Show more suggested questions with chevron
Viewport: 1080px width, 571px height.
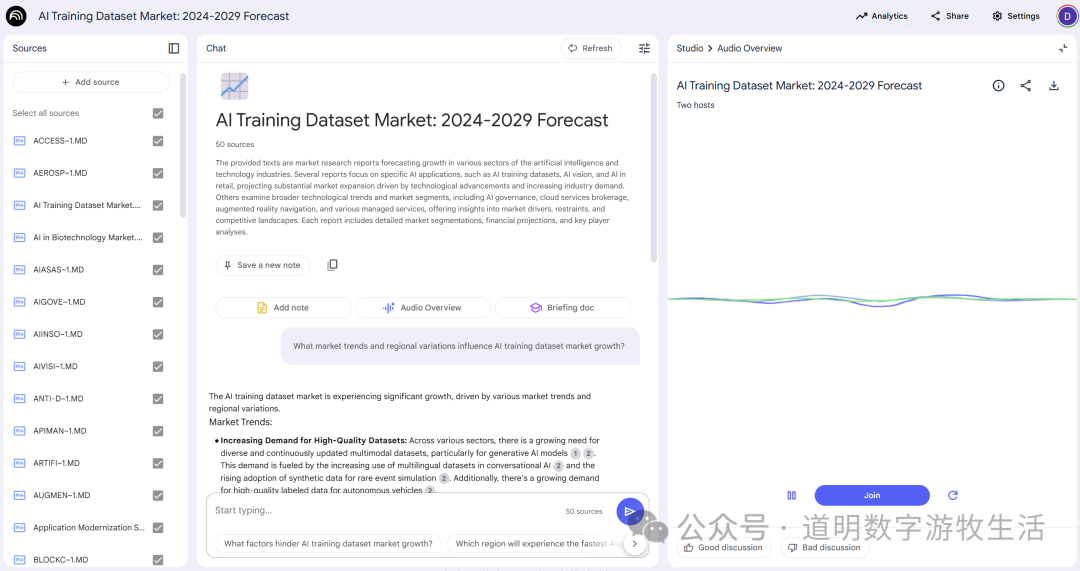[634, 544]
